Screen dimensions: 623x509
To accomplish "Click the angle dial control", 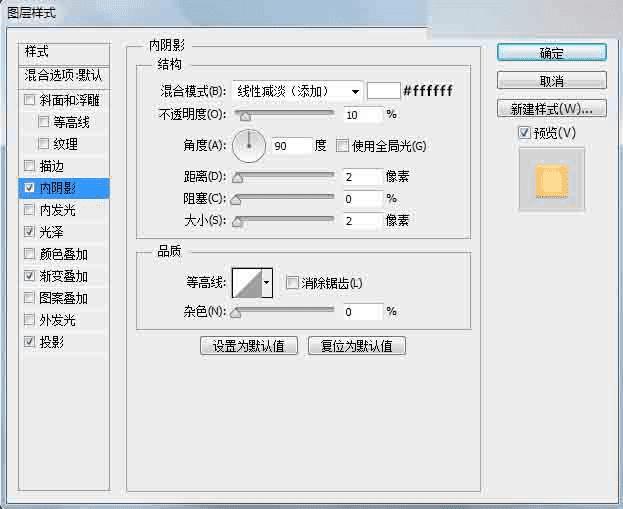I will pos(249,145).
